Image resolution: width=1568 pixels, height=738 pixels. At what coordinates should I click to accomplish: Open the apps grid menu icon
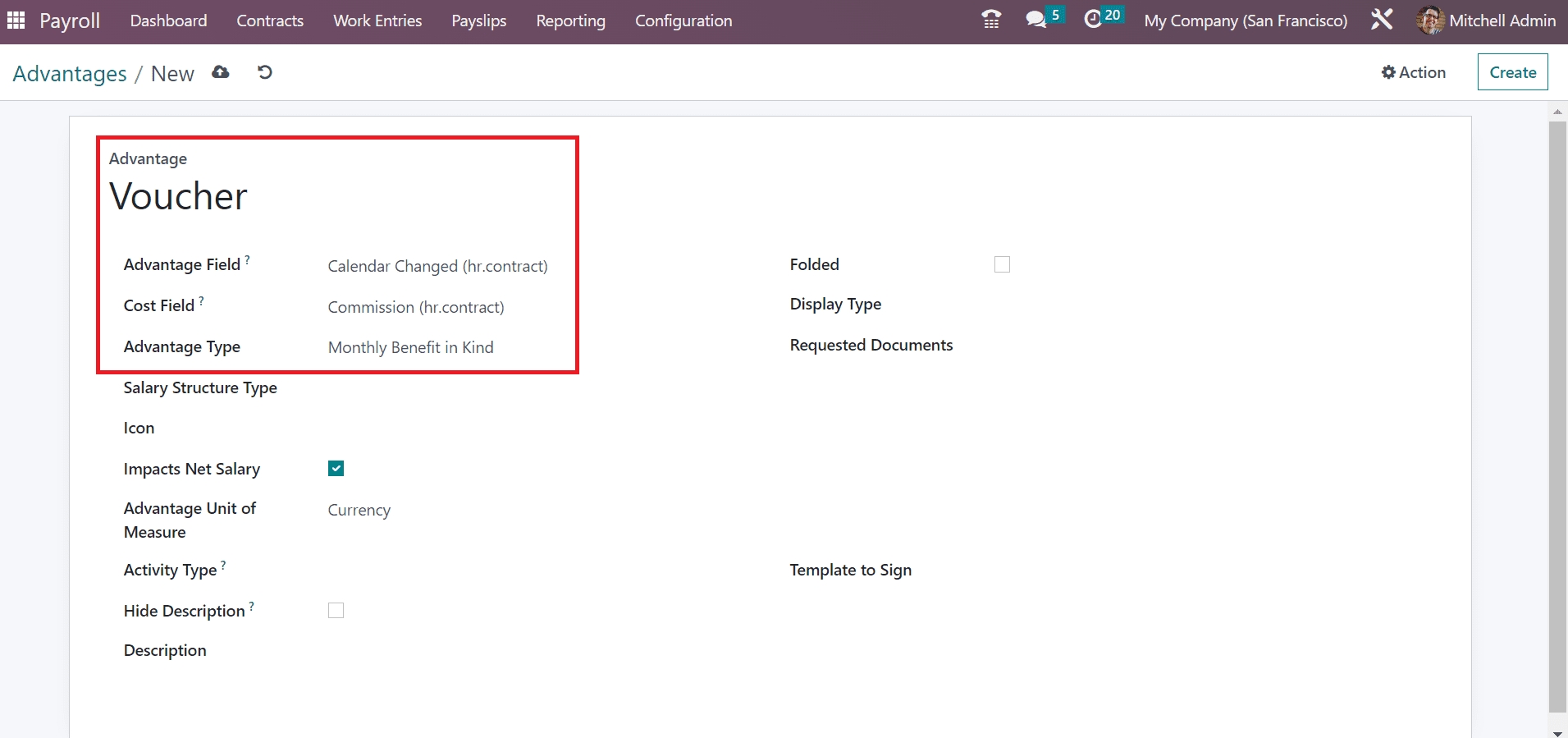[16, 21]
